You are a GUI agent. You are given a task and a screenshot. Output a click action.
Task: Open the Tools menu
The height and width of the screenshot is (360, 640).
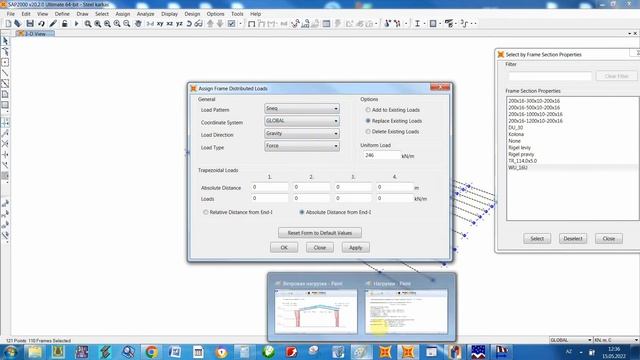tap(237, 14)
